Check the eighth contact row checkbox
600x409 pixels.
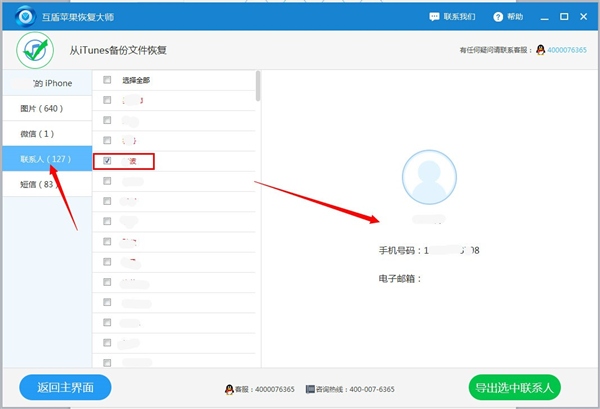tap(107, 241)
